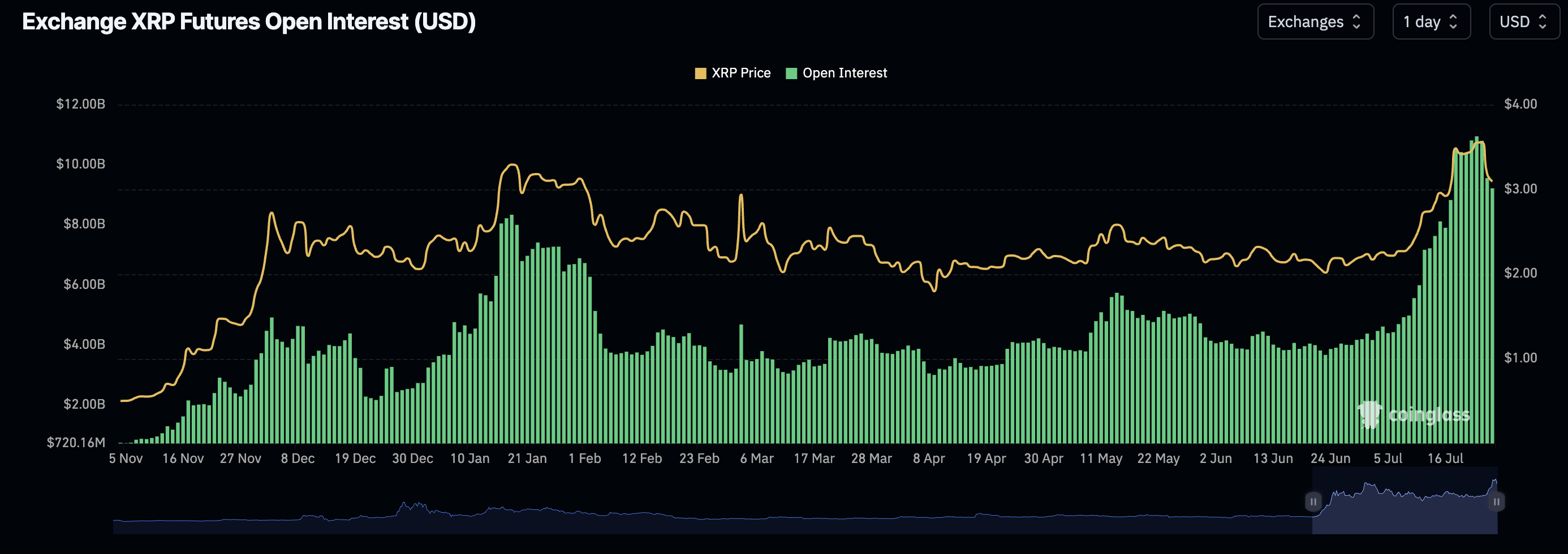Image resolution: width=1568 pixels, height=554 pixels.
Task: Click the coinglass watermark text
Action: click(x=1429, y=415)
